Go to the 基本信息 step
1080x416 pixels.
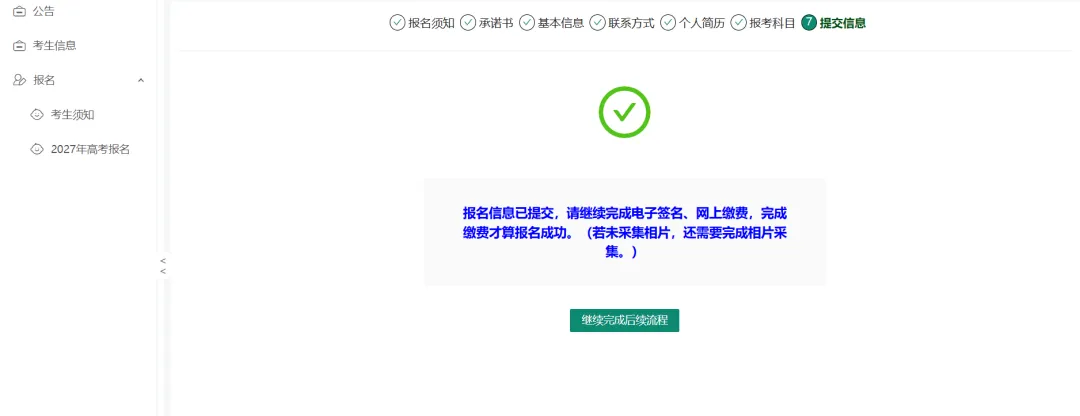point(561,23)
